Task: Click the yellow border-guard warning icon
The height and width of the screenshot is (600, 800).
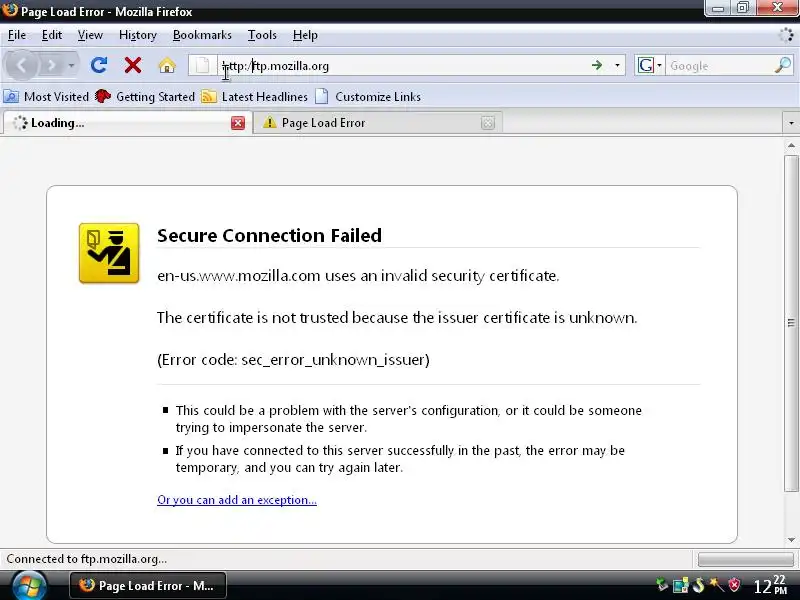Action: 109,253
